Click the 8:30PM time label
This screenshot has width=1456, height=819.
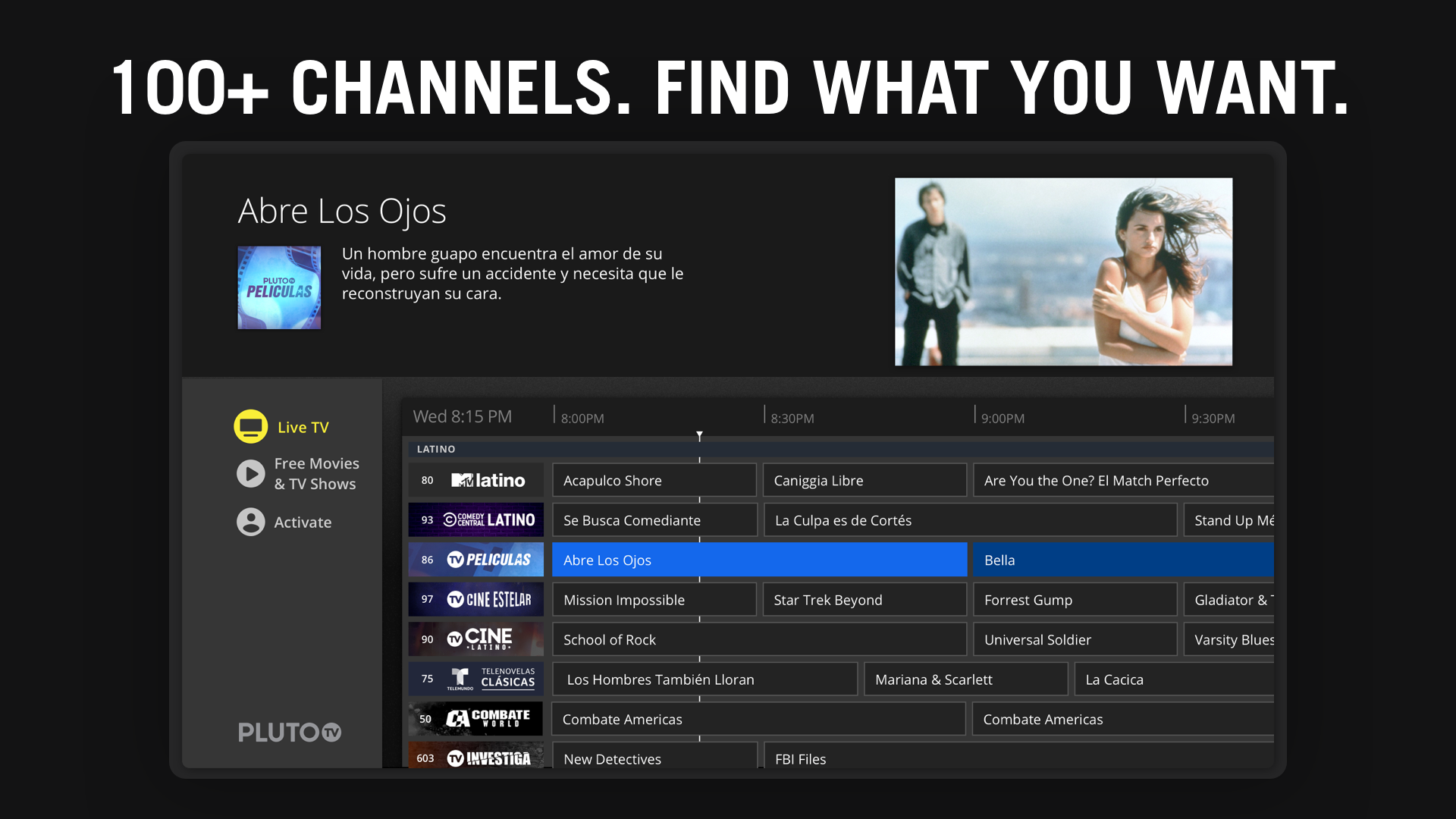click(792, 419)
